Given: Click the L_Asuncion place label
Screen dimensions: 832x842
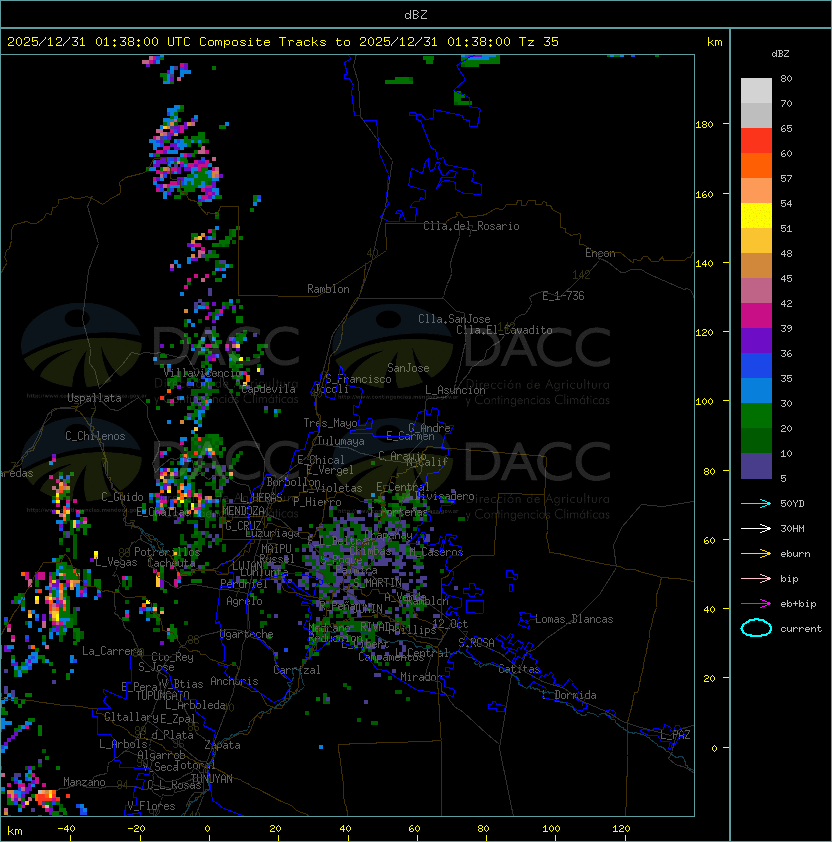Looking at the screenshot, I should [x=455, y=390].
